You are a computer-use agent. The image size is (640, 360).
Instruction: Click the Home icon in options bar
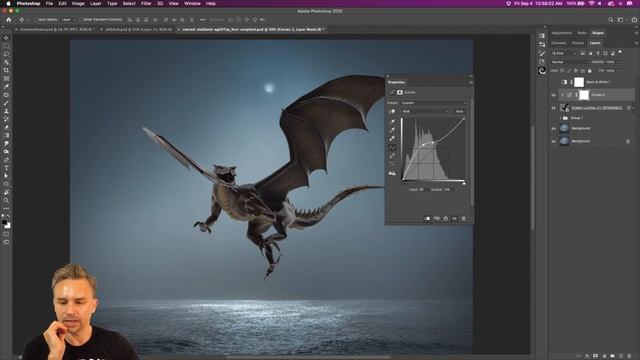[9, 20]
